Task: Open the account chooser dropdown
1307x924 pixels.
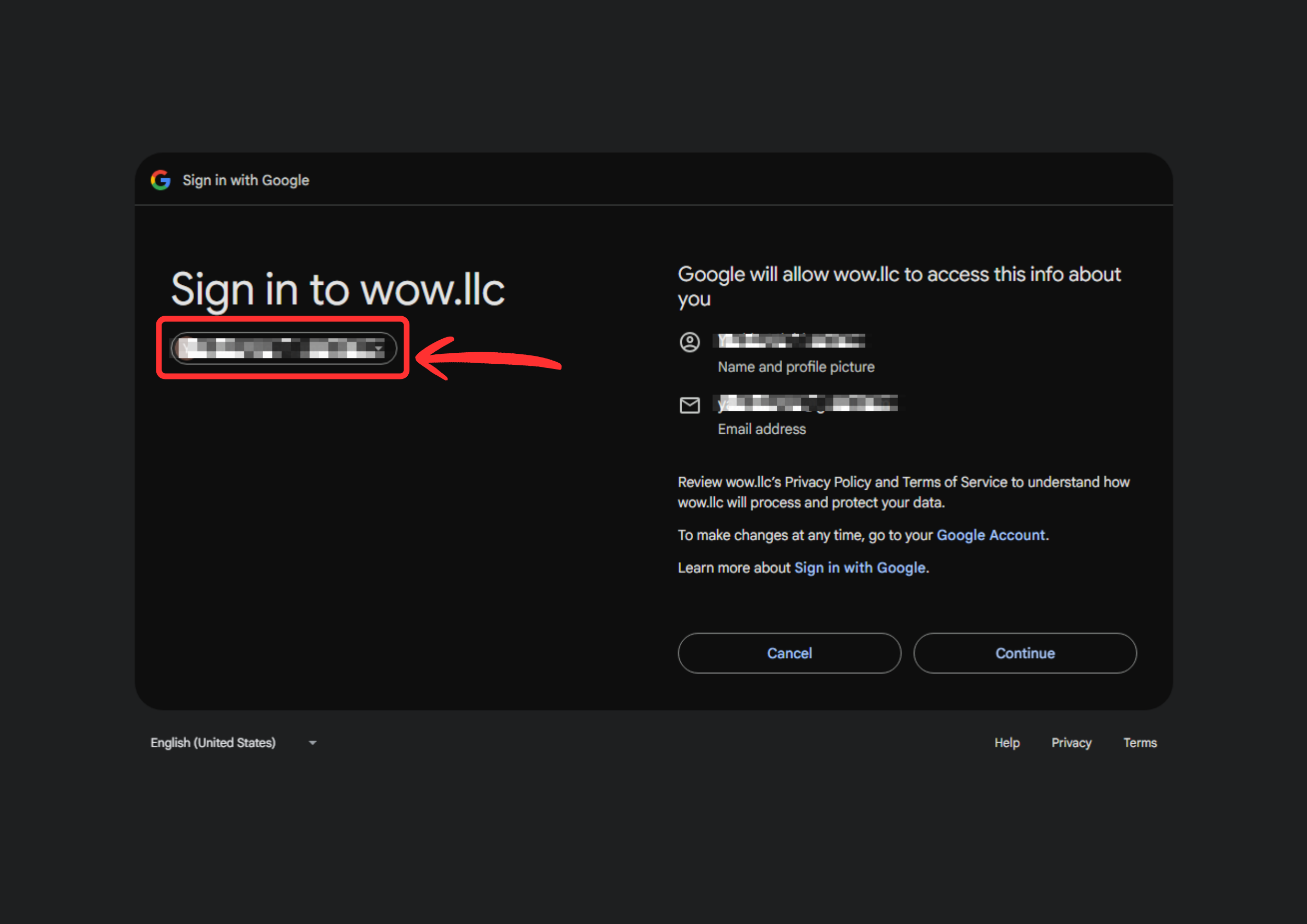Action: [283, 348]
